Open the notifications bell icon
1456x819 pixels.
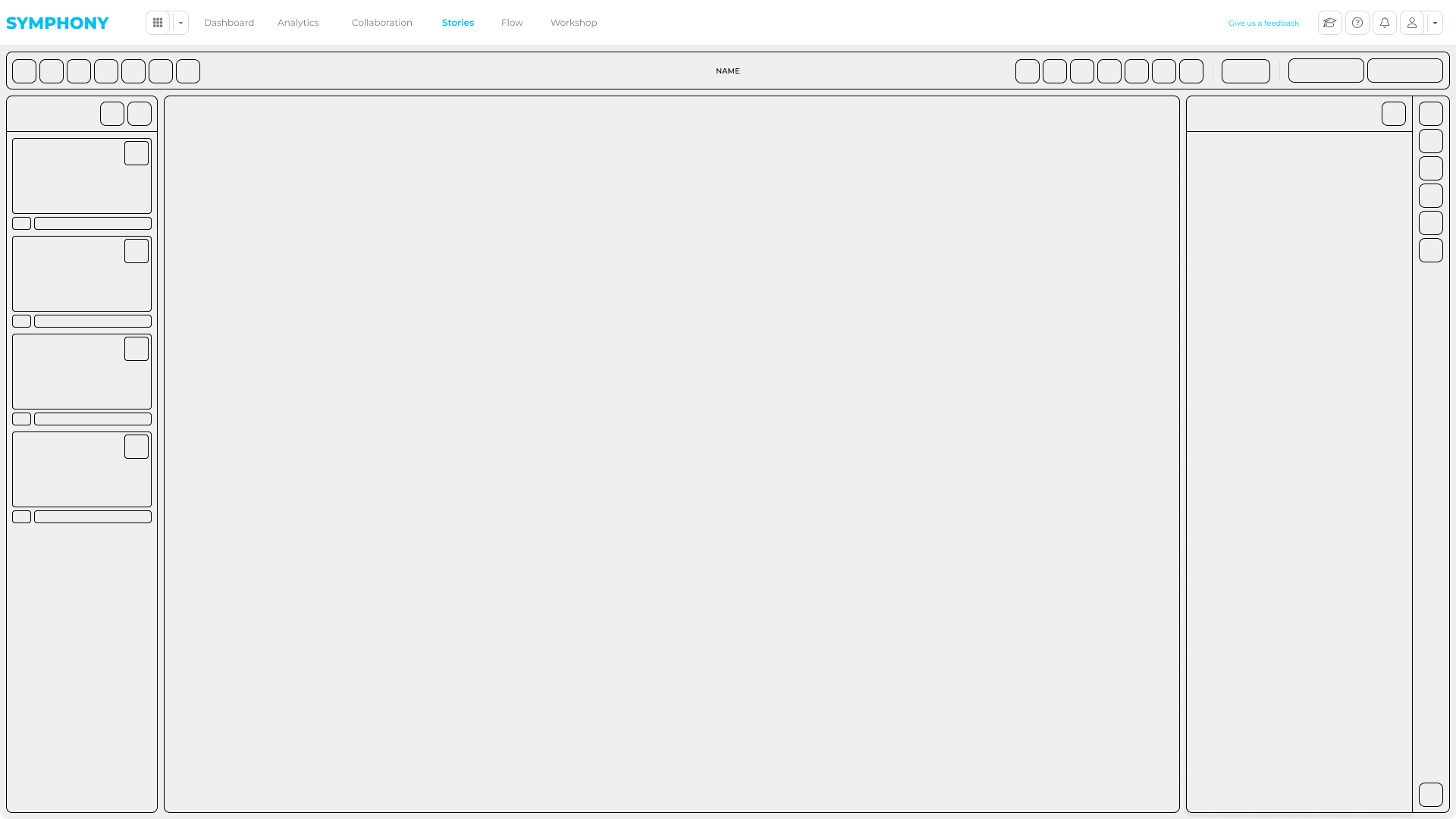click(1385, 23)
